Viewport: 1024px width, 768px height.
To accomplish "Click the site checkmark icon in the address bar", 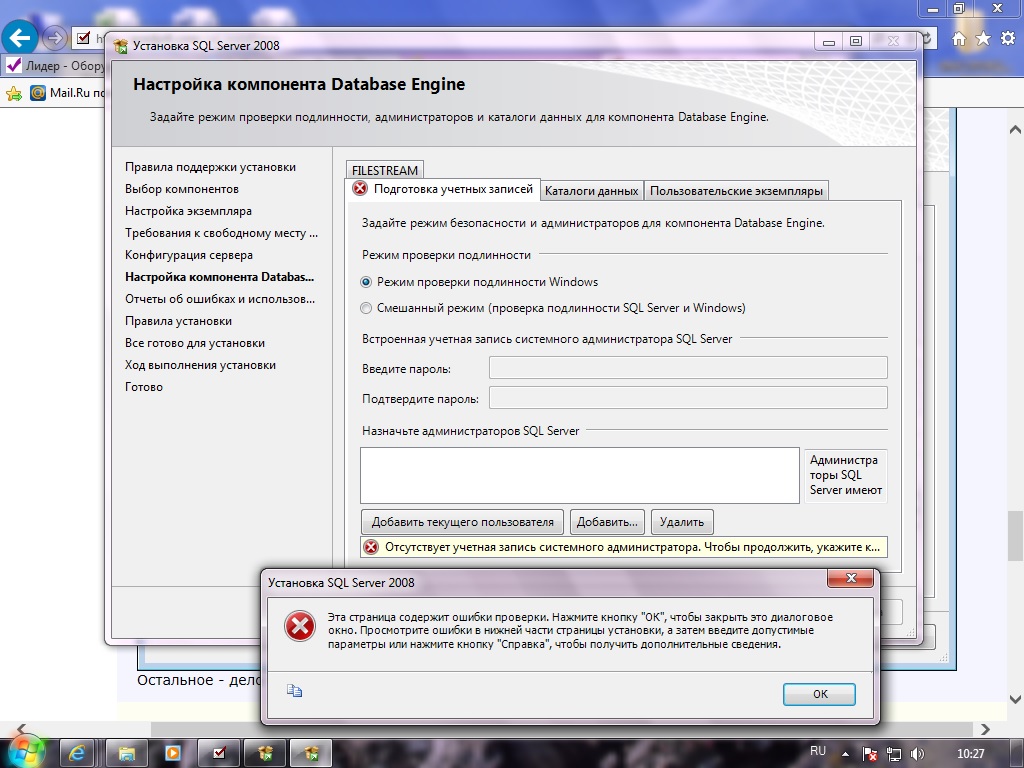I will click(84, 38).
